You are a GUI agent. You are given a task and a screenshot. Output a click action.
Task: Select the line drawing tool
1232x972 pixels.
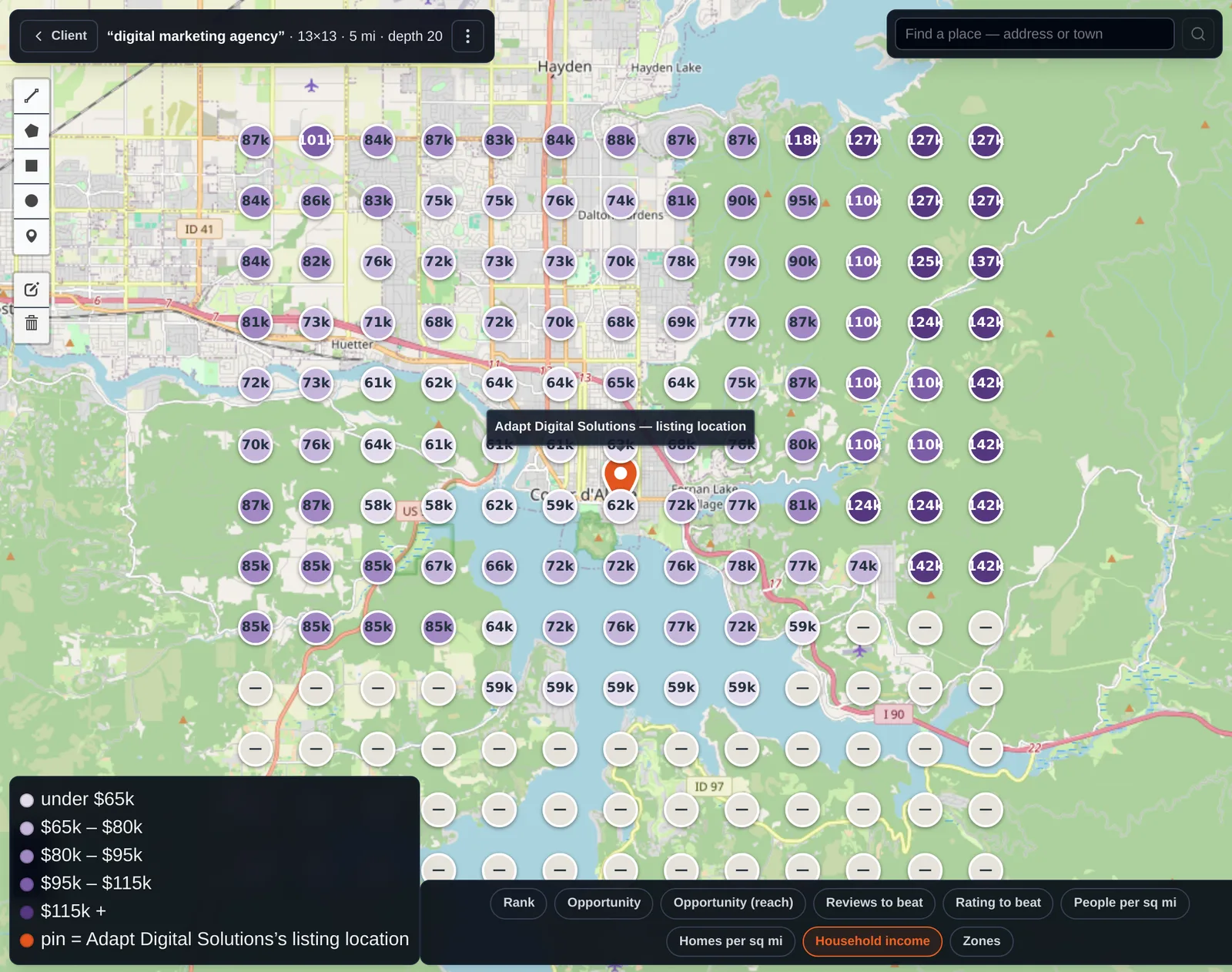point(32,96)
